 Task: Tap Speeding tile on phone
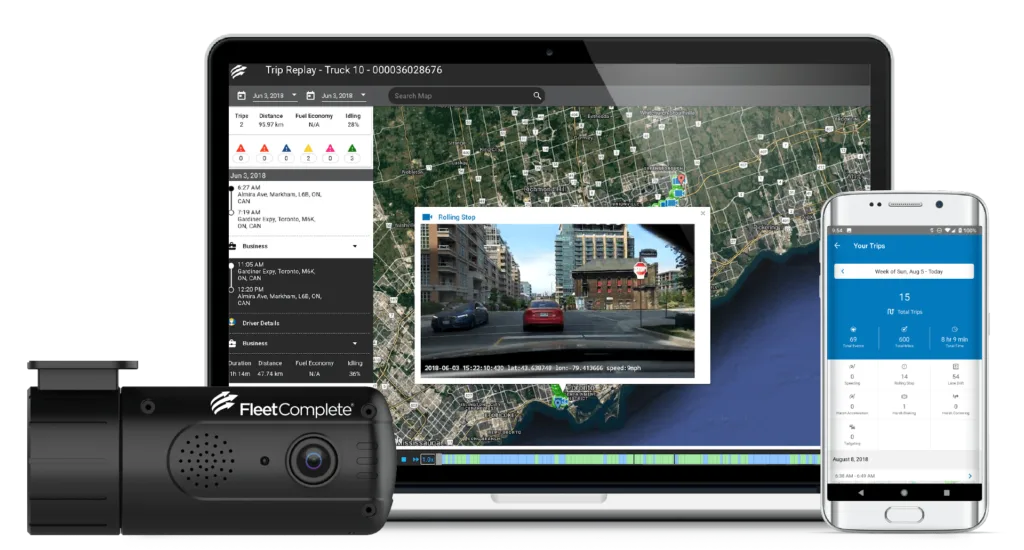pos(852,374)
